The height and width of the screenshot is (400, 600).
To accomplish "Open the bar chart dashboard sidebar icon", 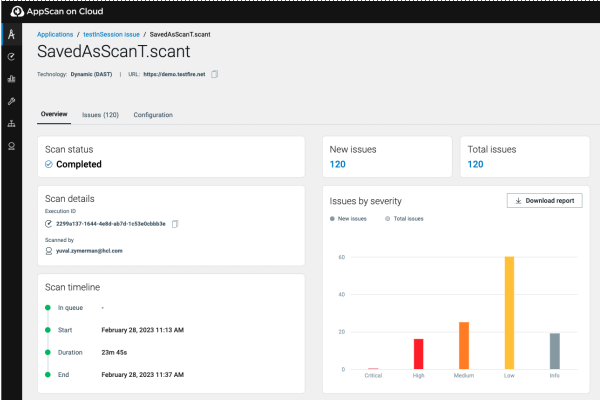I will [11, 79].
